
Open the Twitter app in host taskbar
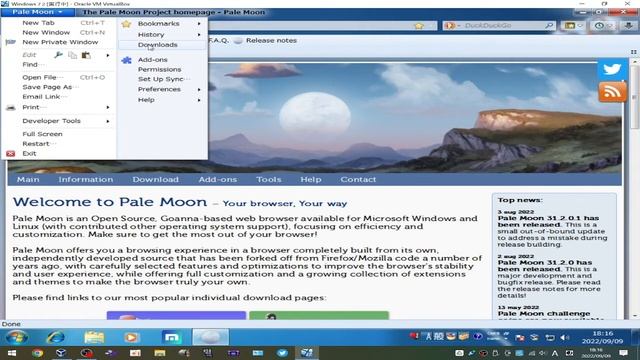(282, 353)
